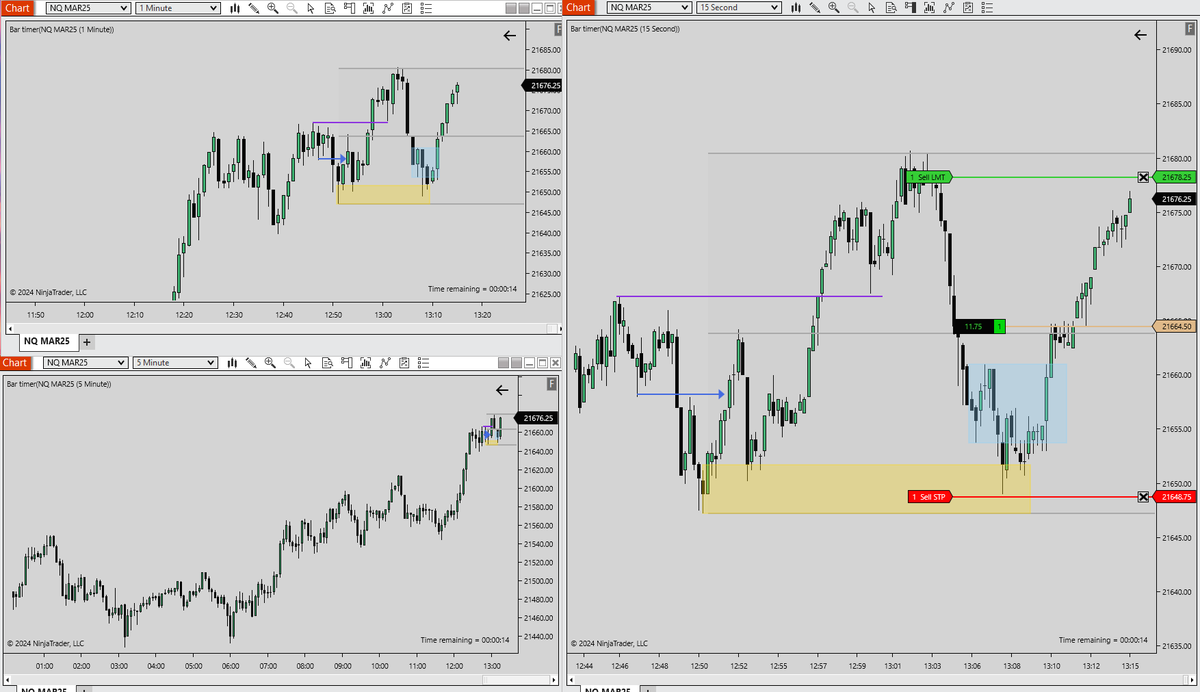Select NQ MAR25 tab below 1 Minute chart

48,342
